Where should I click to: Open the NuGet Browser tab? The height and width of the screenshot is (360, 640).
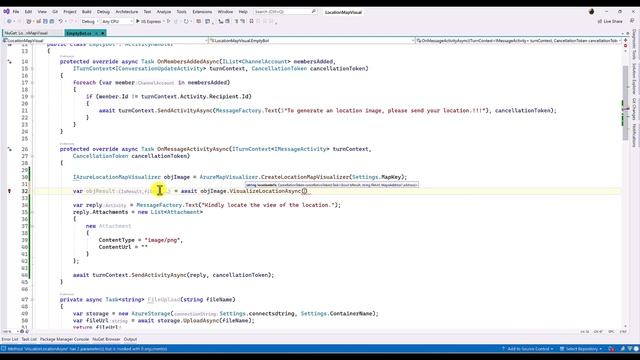click(106, 339)
